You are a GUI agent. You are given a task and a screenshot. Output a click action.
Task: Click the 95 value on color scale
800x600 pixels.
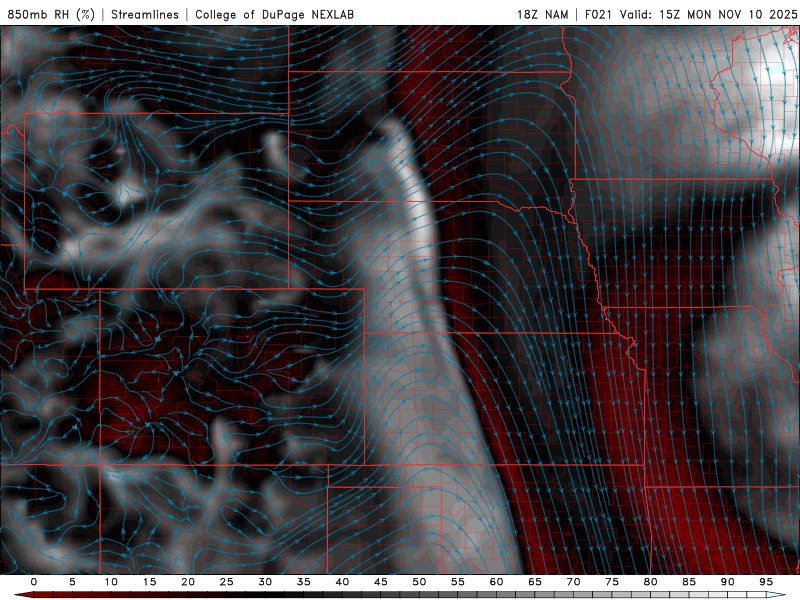point(766,582)
